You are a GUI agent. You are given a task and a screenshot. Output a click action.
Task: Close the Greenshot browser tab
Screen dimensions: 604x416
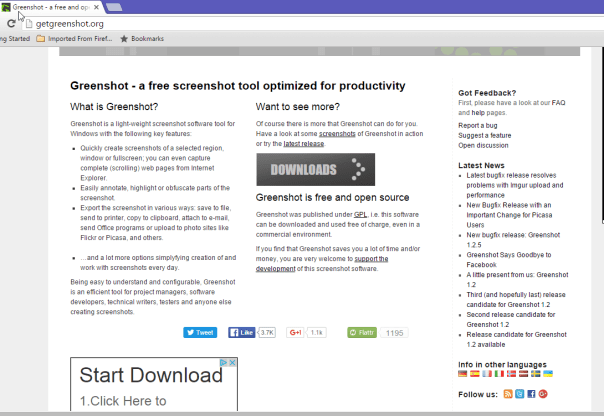click(x=96, y=7)
